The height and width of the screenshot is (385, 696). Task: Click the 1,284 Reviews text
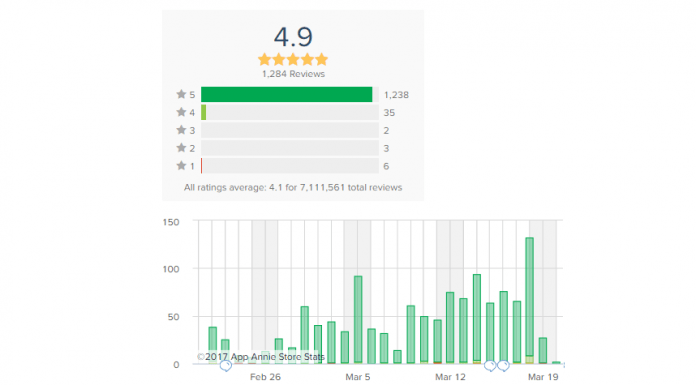(x=293, y=74)
